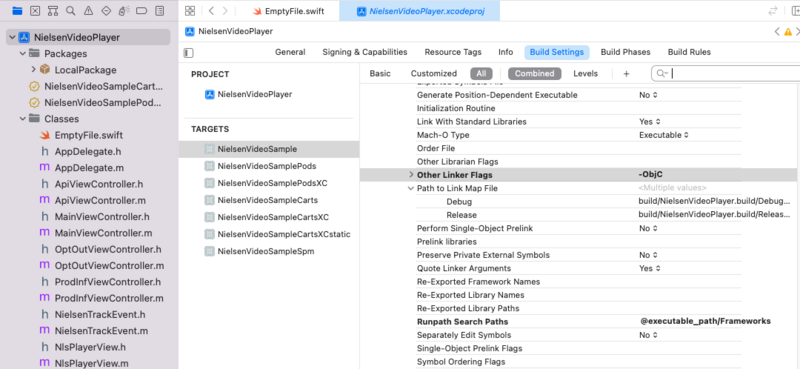800x369 pixels.
Task: Click the Runpath Search Paths value
Action: point(706,322)
